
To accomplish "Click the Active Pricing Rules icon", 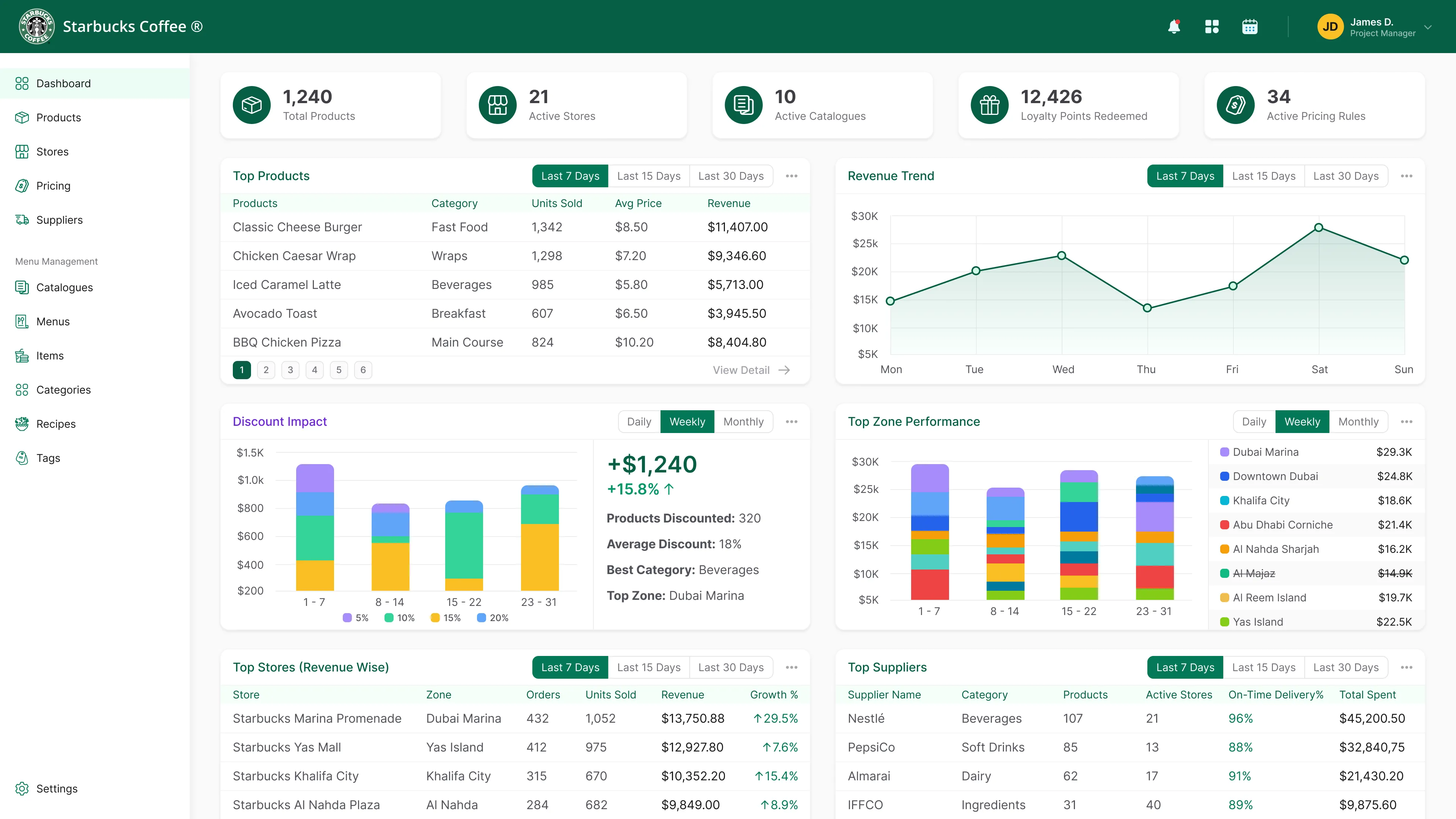I will [1236, 105].
